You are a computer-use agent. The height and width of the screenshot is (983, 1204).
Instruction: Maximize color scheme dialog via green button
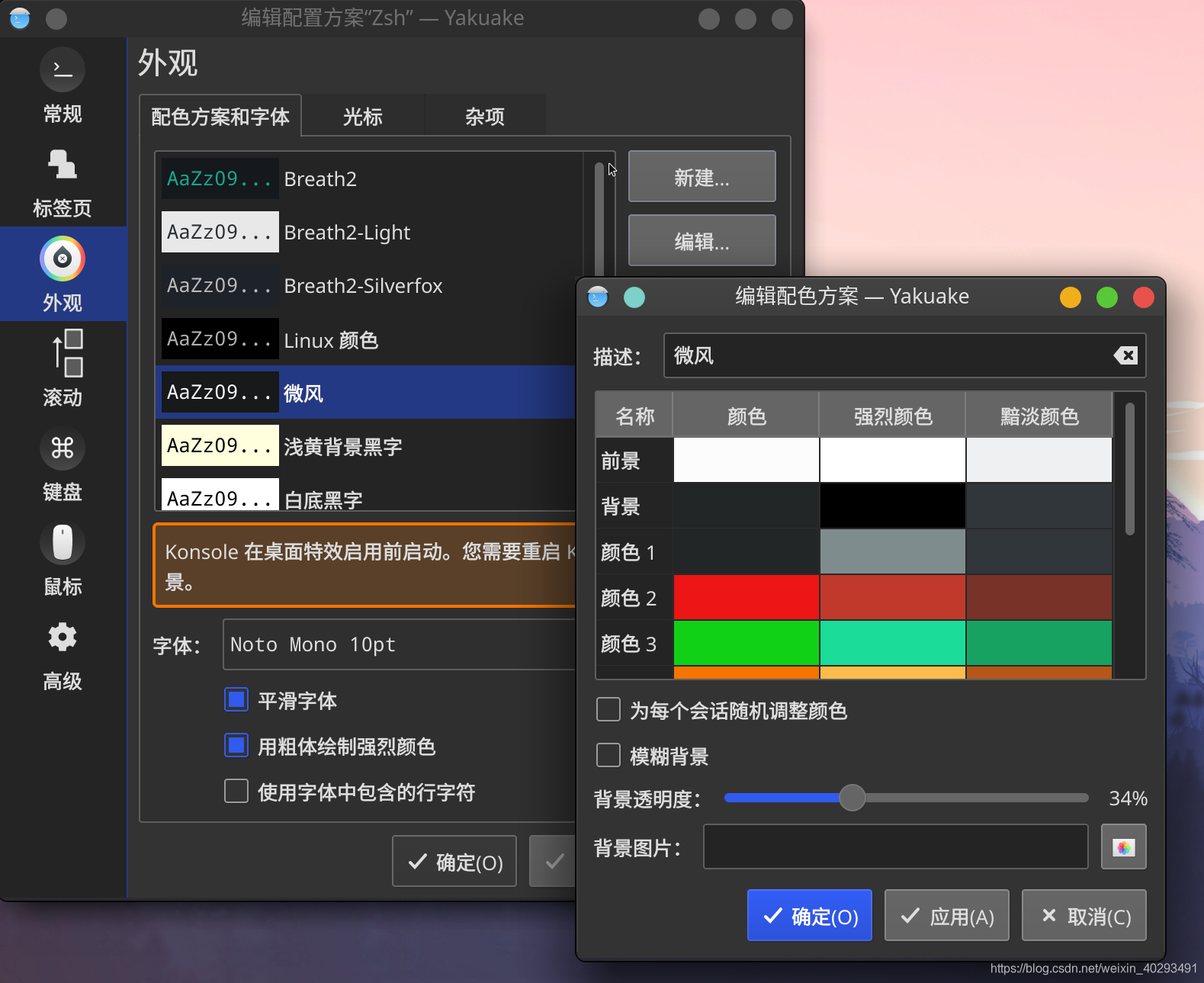pyautogui.click(x=1107, y=297)
